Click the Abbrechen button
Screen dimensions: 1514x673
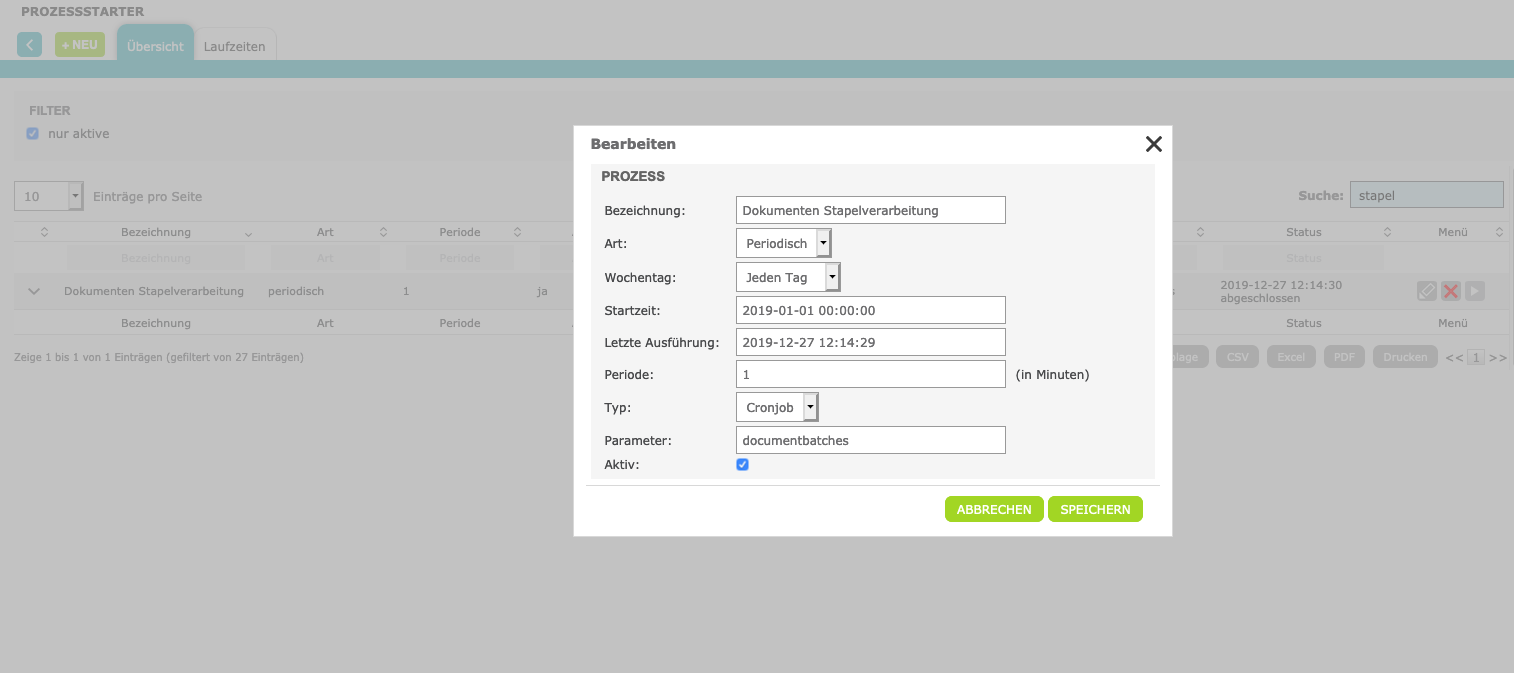click(994, 509)
